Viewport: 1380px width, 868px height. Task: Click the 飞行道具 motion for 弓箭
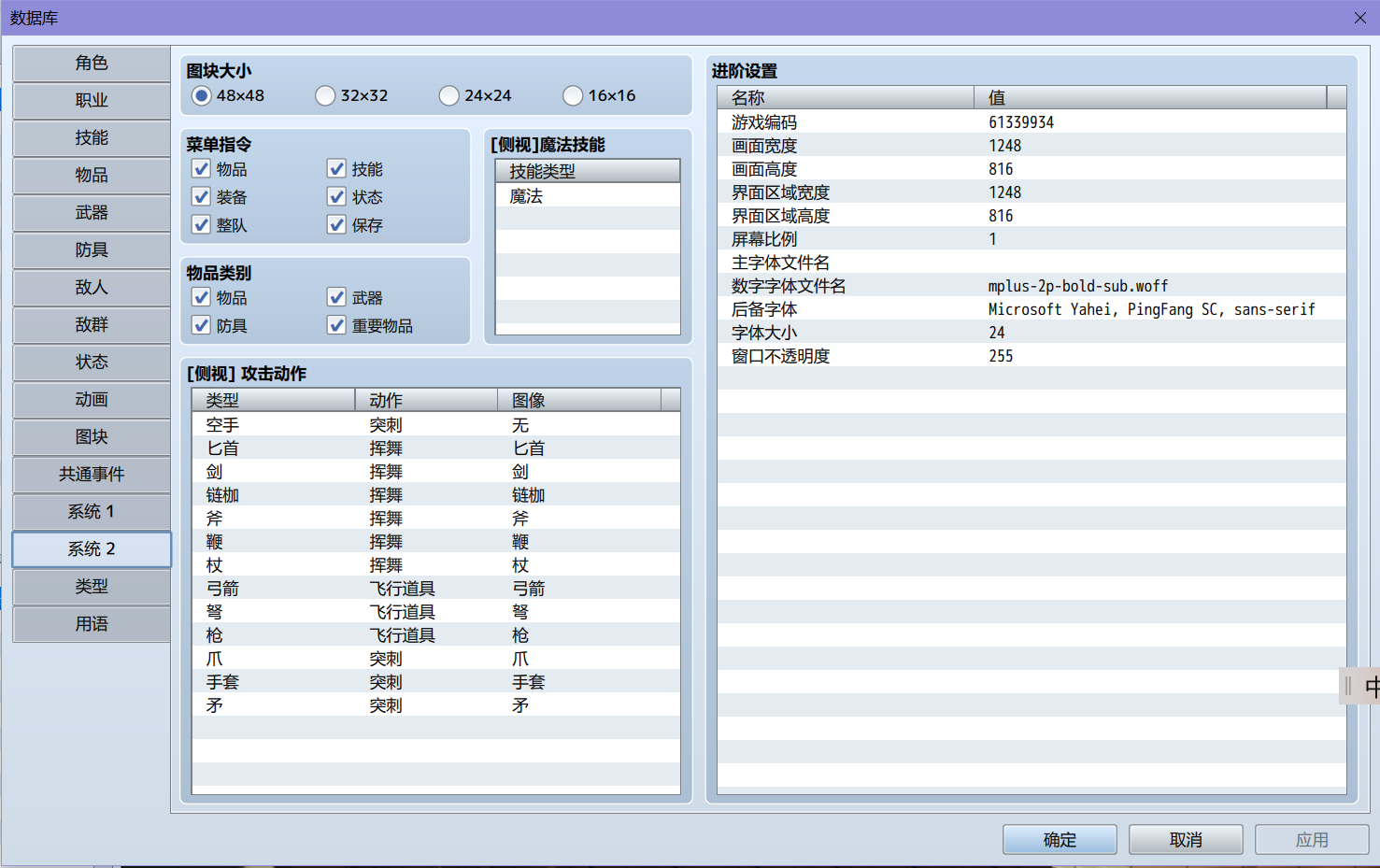[x=402, y=589]
